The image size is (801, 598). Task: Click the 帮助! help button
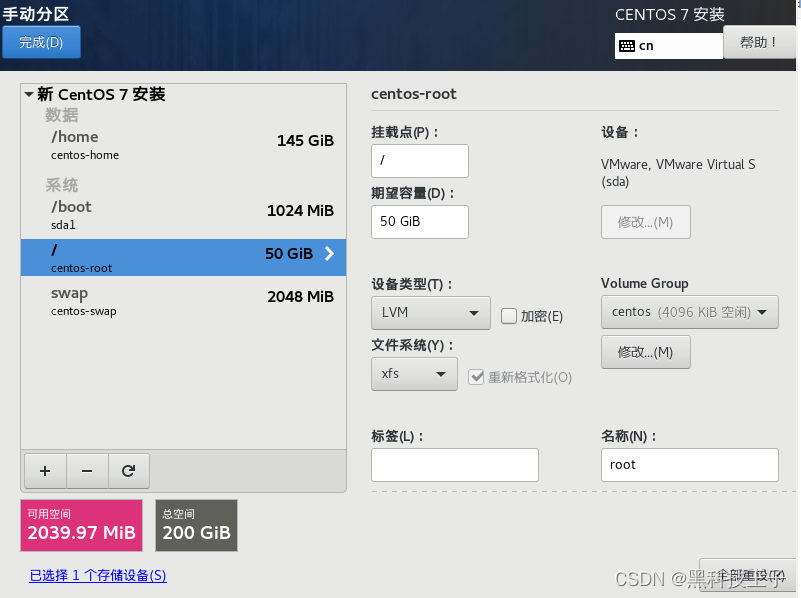pyautogui.click(x=759, y=42)
